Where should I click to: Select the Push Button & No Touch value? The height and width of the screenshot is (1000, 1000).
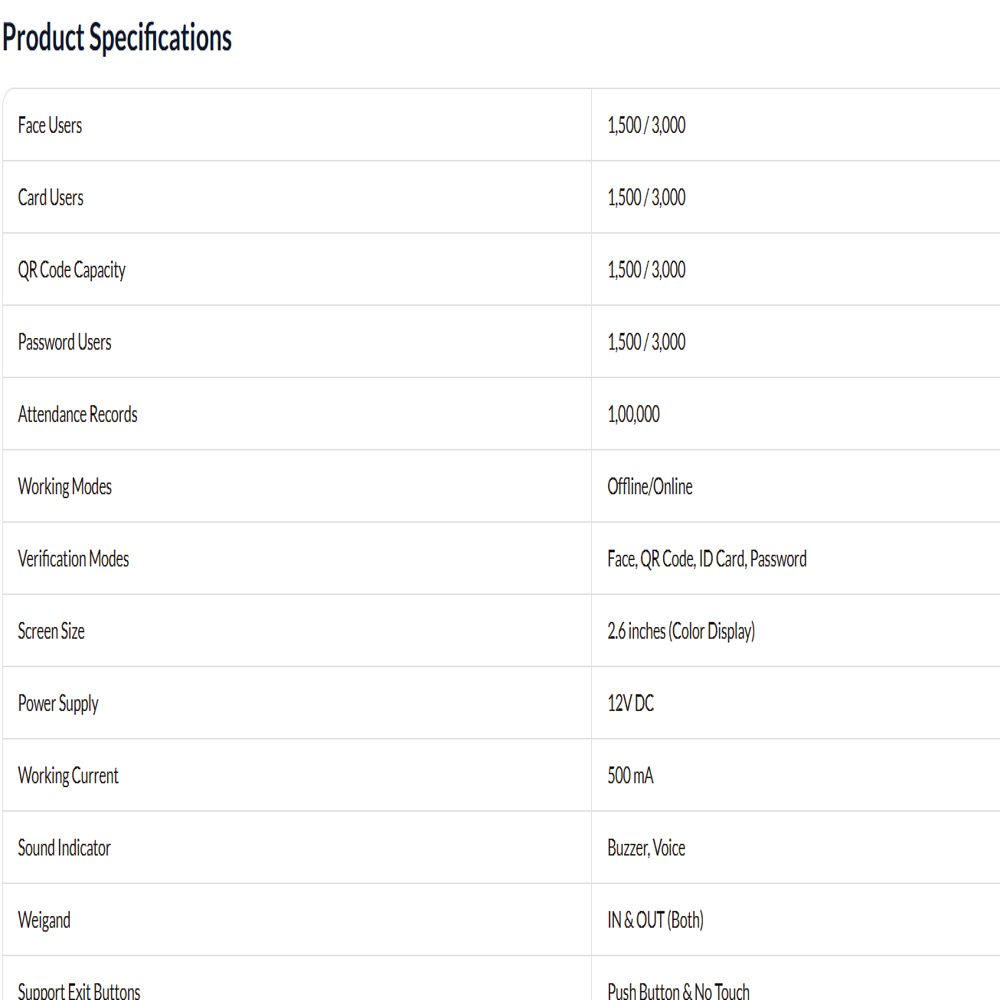tap(678, 991)
